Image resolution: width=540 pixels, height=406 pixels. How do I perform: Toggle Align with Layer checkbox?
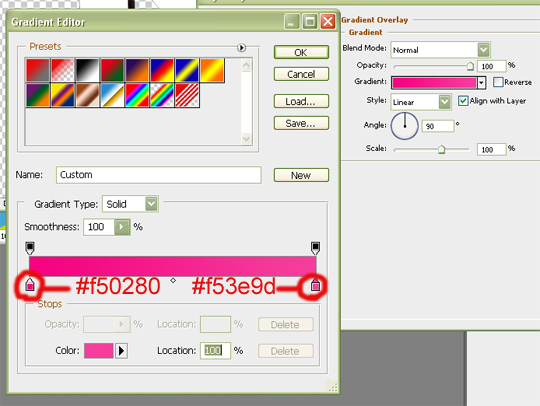(463, 101)
